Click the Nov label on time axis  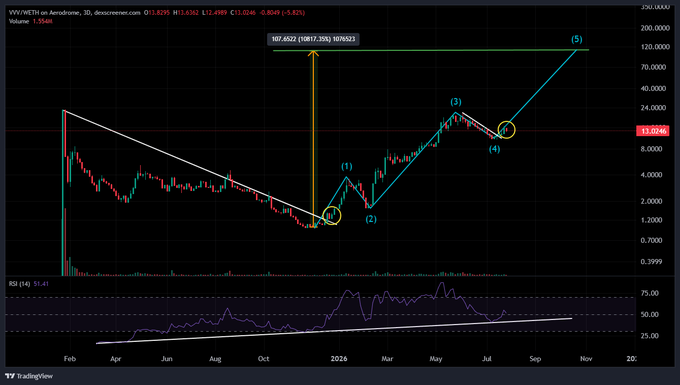pos(586,359)
